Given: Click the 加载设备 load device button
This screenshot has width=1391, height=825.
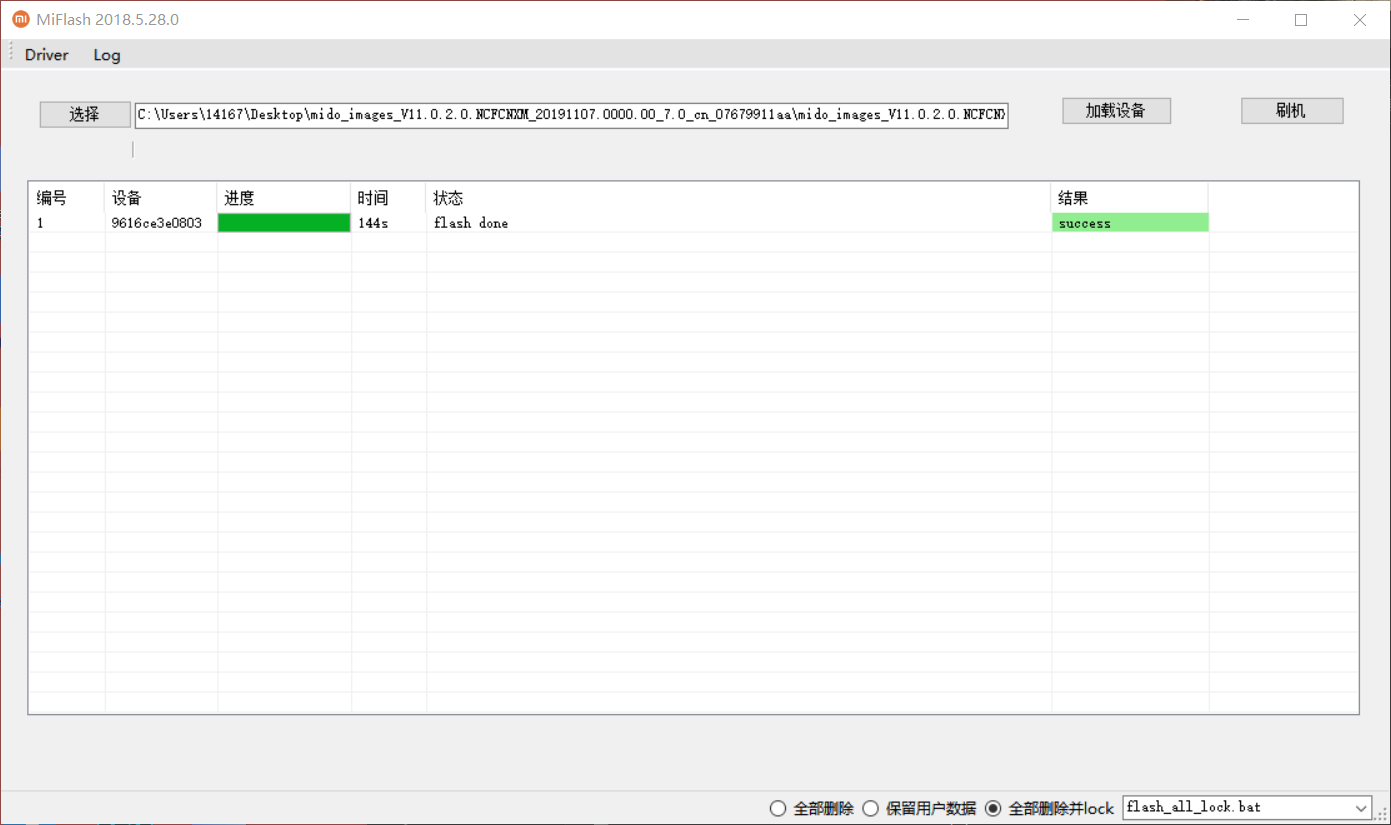Looking at the screenshot, I should pyautogui.click(x=1116, y=111).
